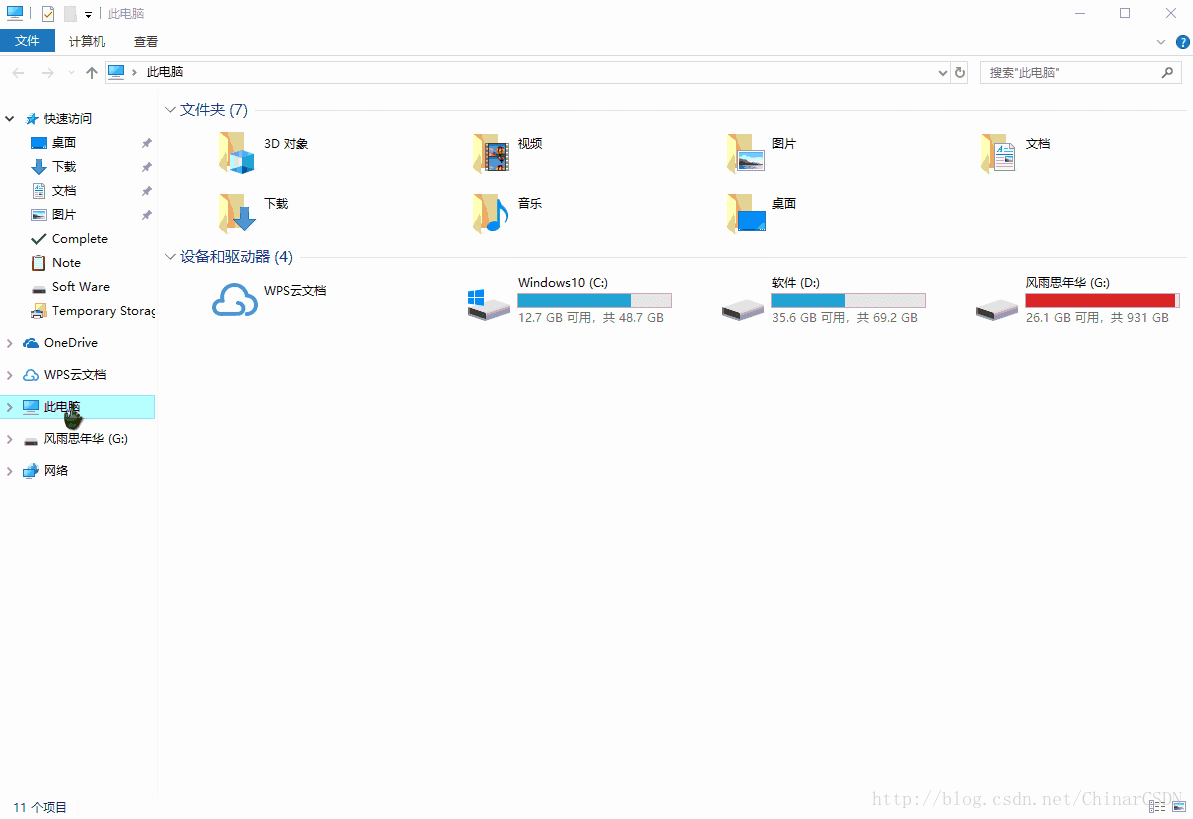This screenshot has height=819, width=1193.
Task: Open the 桌面 folder icon in main pane
Action: click(x=746, y=212)
